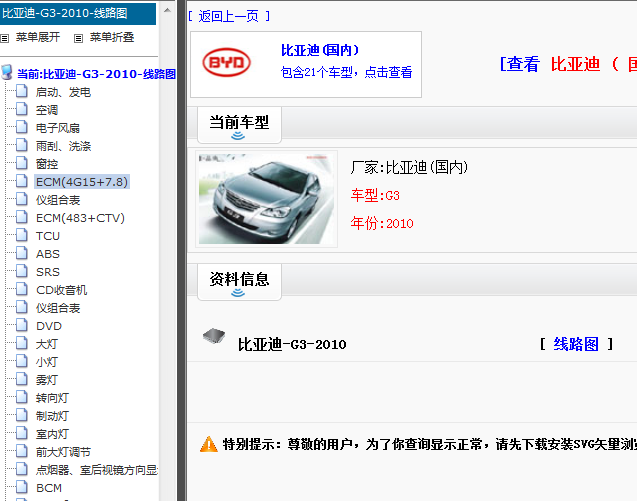
Task: Open highlighted ECM(4G15+7.8) entry
Action: tap(82, 182)
